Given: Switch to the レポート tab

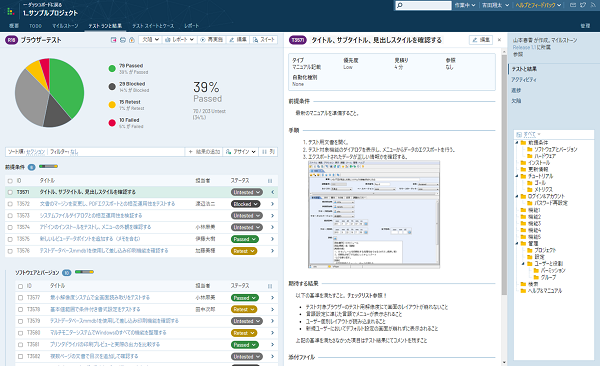Looking at the screenshot, I should (191, 26).
